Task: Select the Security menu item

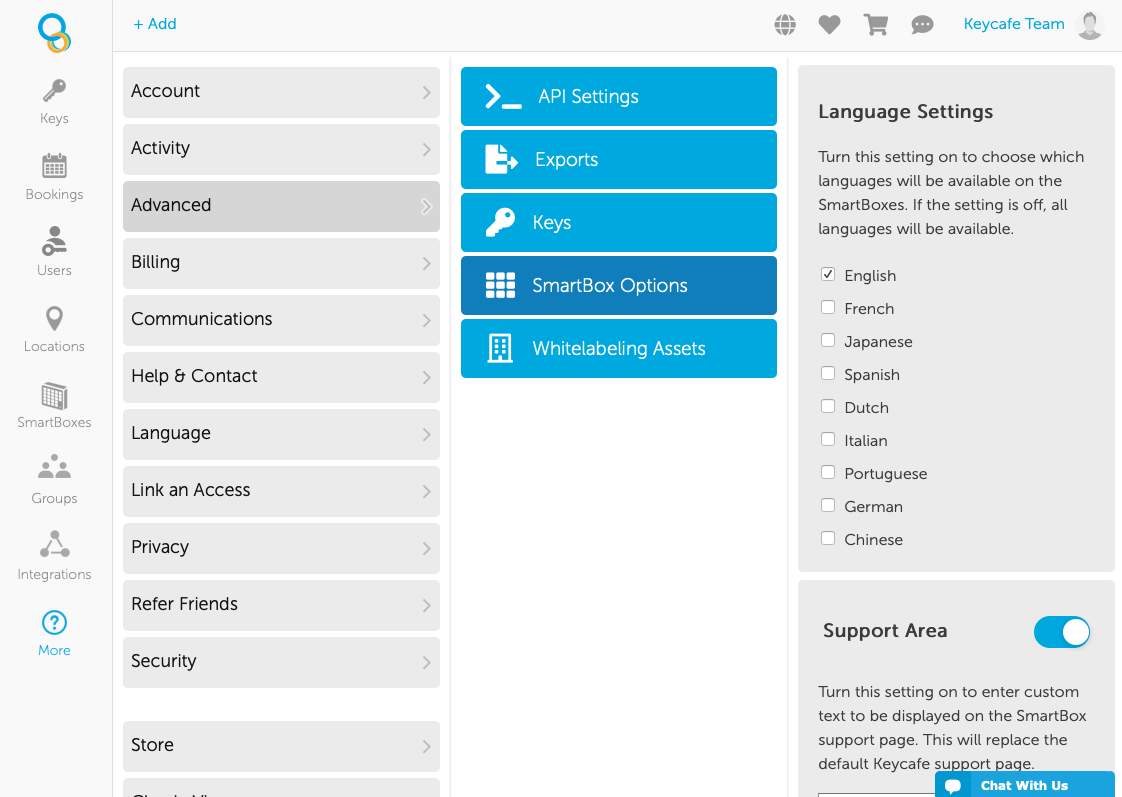Action: pyautogui.click(x=281, y=662)
